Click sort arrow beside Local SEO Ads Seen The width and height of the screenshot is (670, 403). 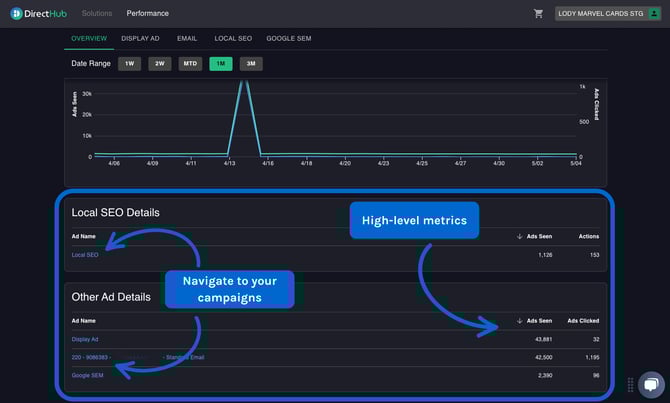[x=520, y=236]
